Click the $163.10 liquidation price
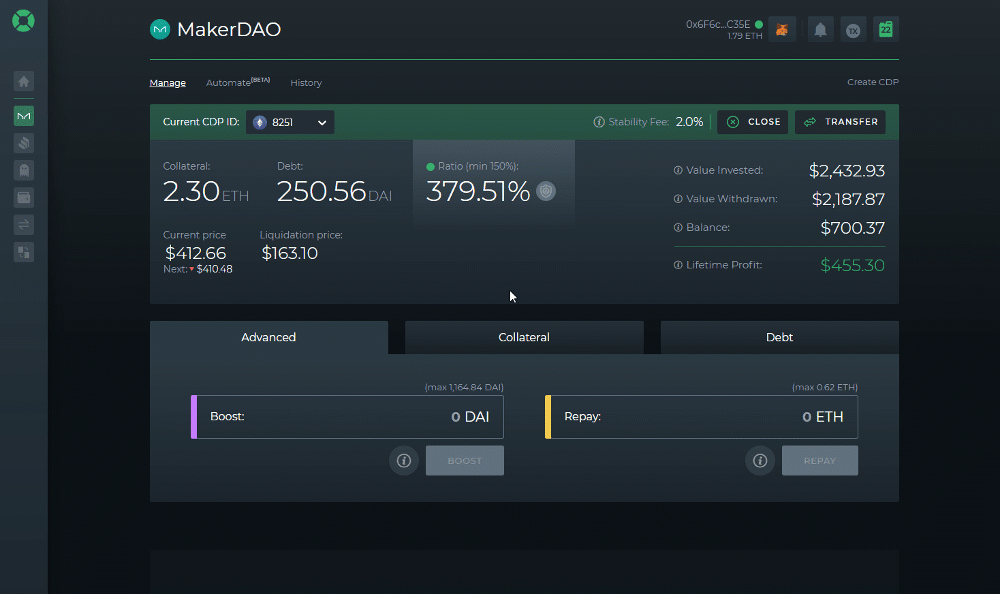1000x594 pixels. point(290,253)
